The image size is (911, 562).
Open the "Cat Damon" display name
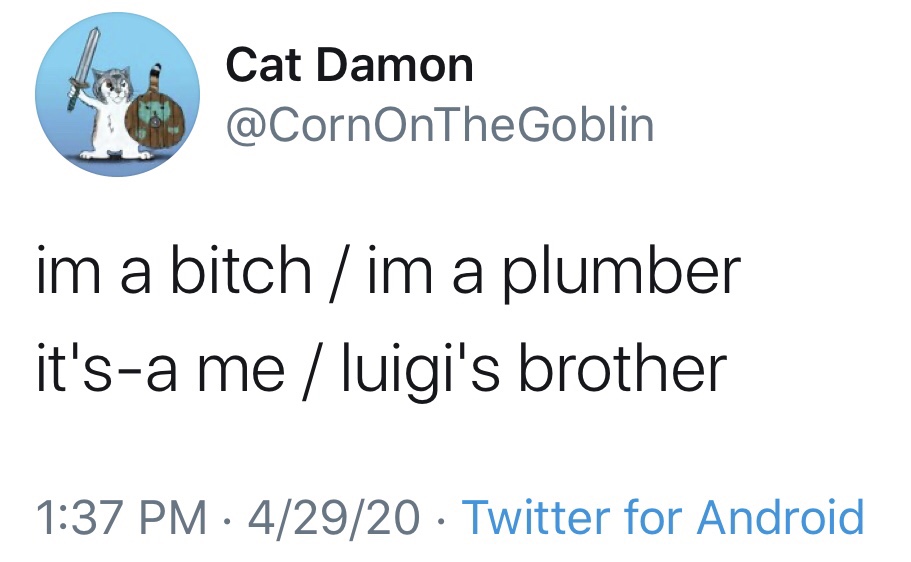coord(349,66)
